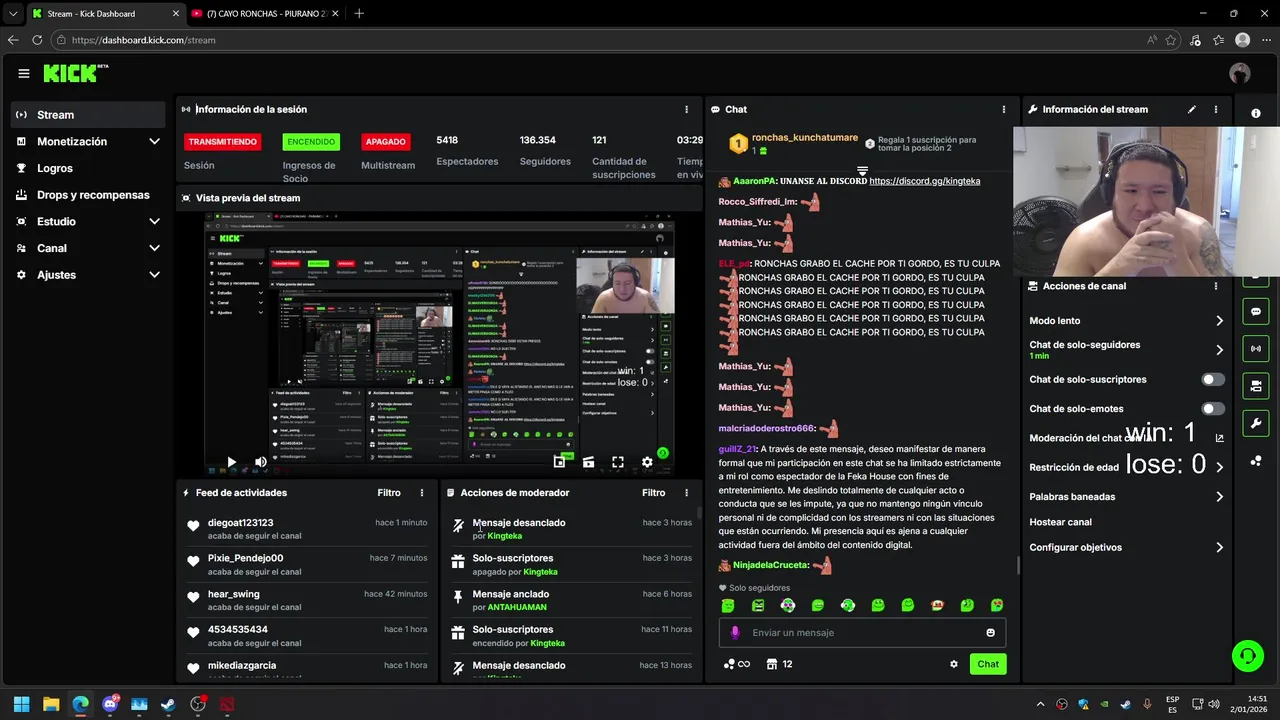Mute the stream preview volume
Image resolution: width=1280 pixels, height=720 pixels.
(x=261, y=462)
